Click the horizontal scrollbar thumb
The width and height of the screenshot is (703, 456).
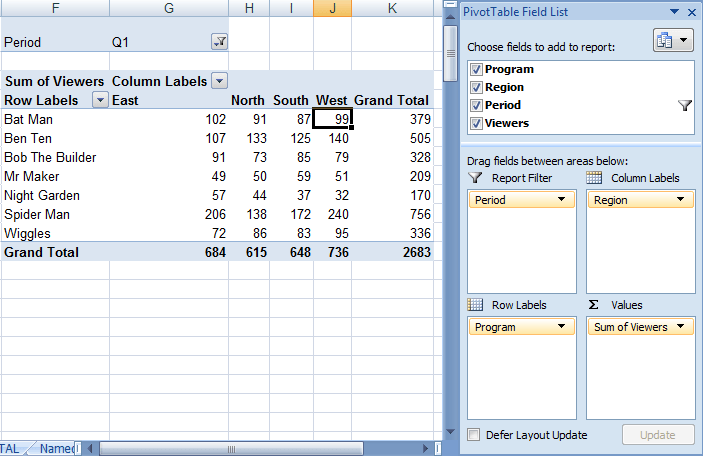(x=231, y=448)
